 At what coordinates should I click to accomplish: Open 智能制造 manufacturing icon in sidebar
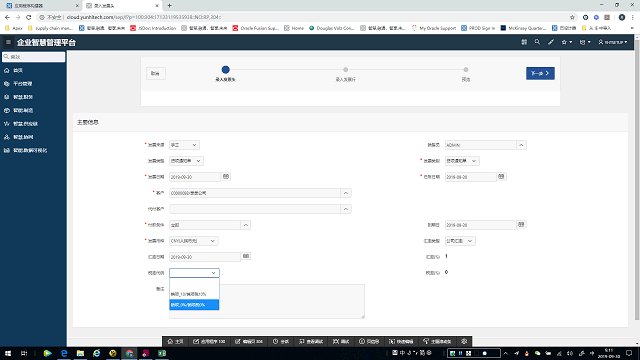point(7,110)
